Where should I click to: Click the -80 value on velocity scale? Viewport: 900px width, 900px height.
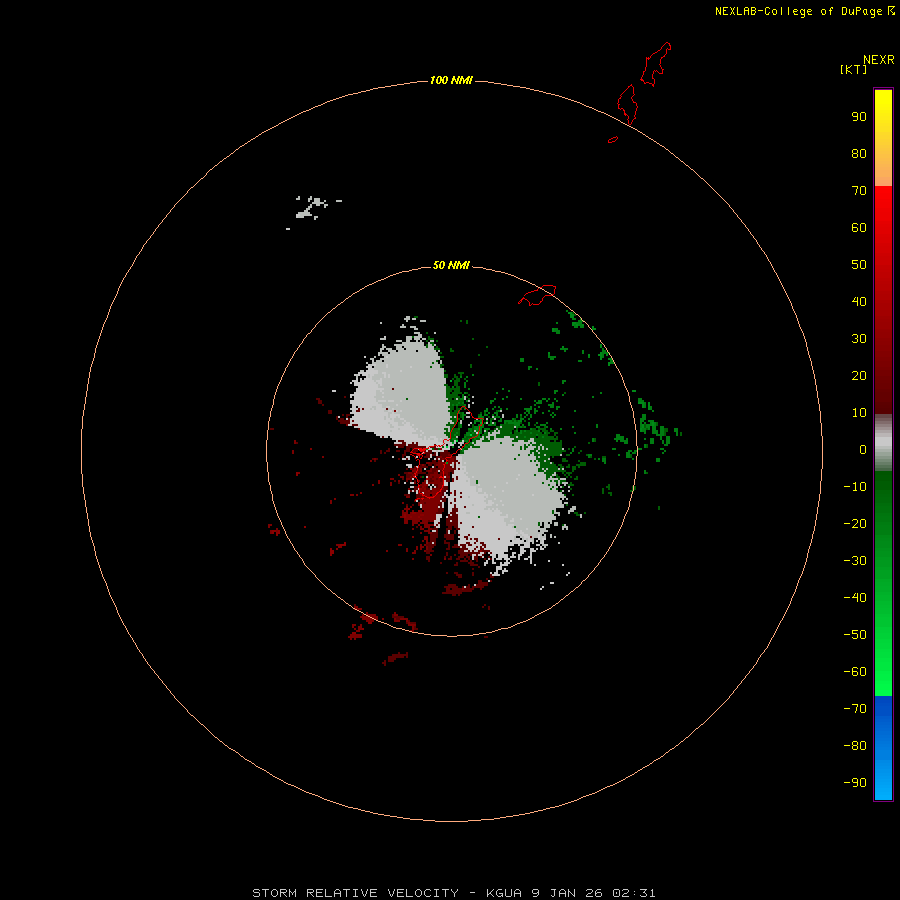point(855,746)
